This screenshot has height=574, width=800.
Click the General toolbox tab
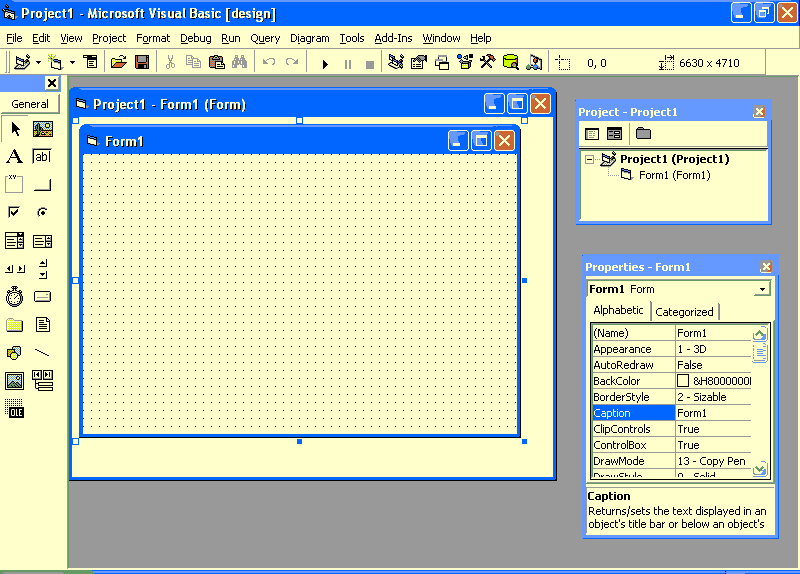tap(30, 104)
